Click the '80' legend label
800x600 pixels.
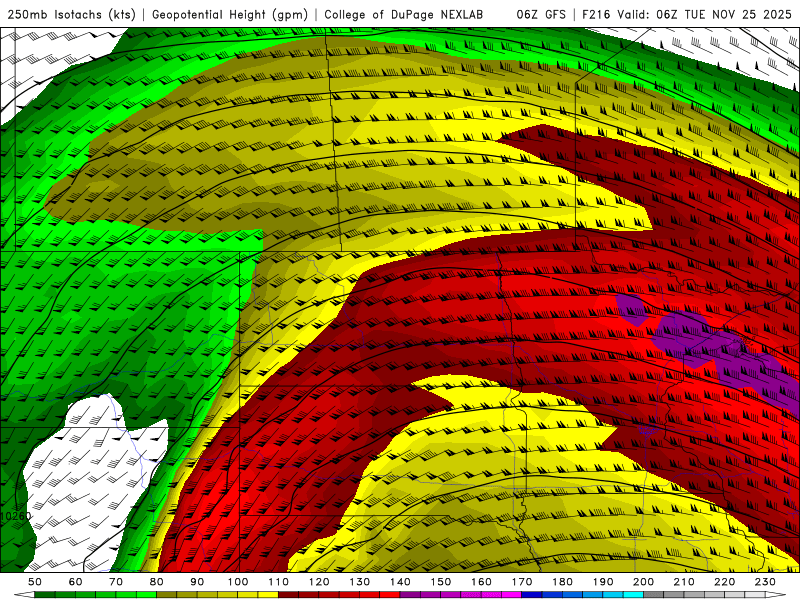(x=156, y=582)
